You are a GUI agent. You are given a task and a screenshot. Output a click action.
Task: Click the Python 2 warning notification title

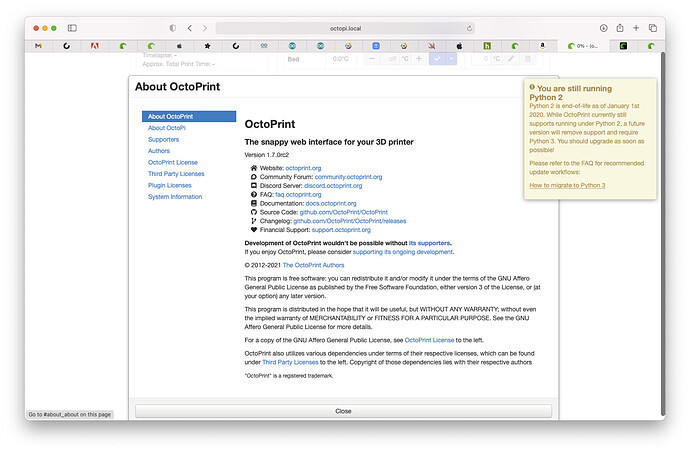570,92
